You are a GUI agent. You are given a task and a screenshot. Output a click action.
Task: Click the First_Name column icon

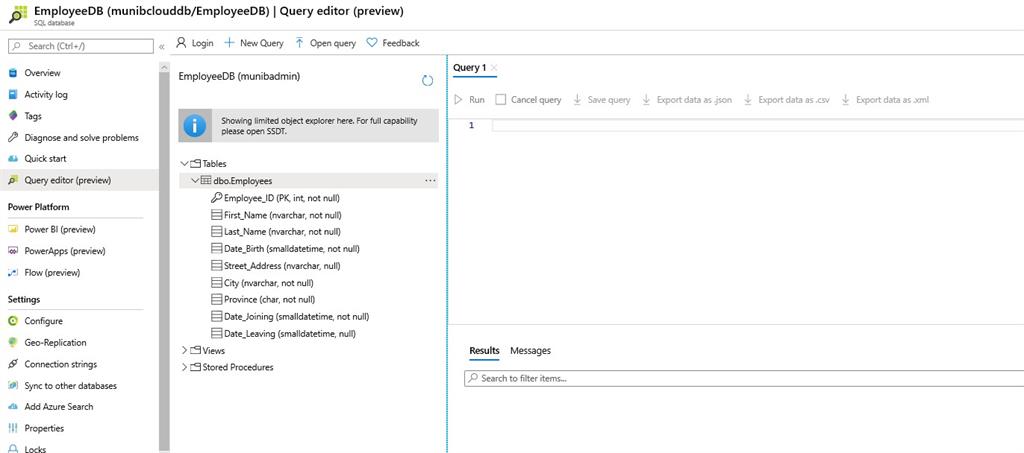point(216,215)
